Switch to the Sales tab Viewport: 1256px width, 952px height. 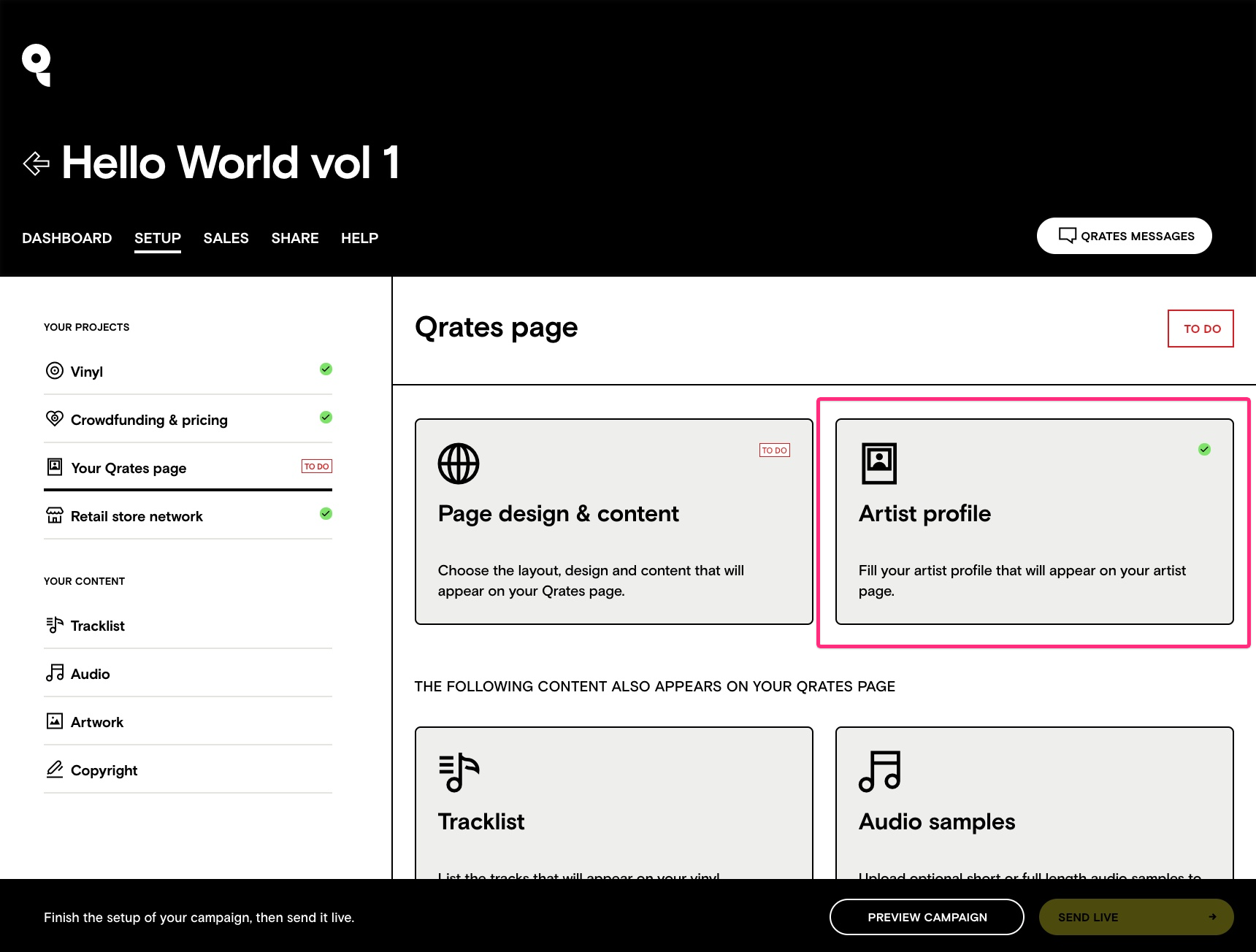coord(226,238)
